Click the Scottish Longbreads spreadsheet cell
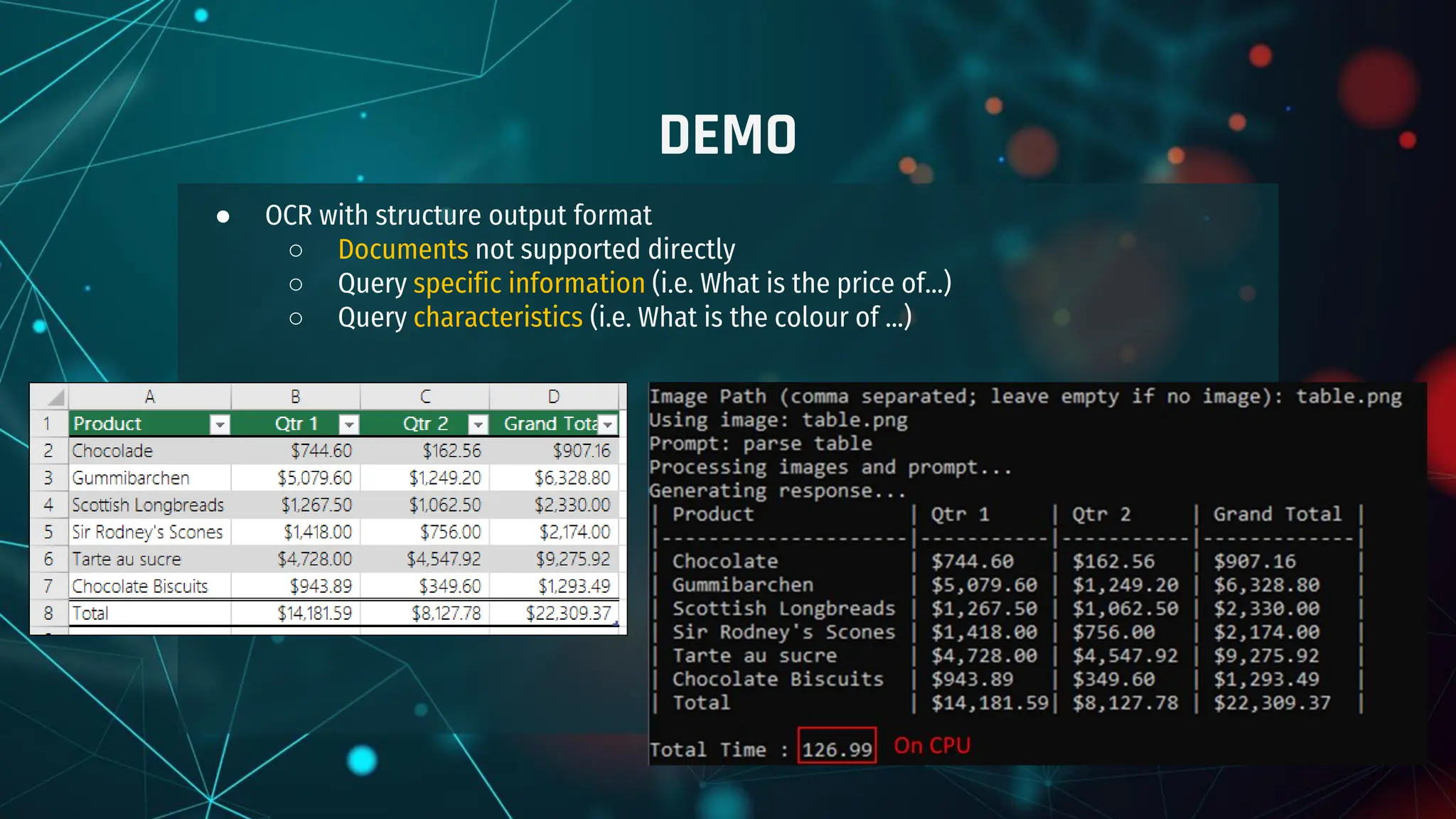 click(150, 505)
